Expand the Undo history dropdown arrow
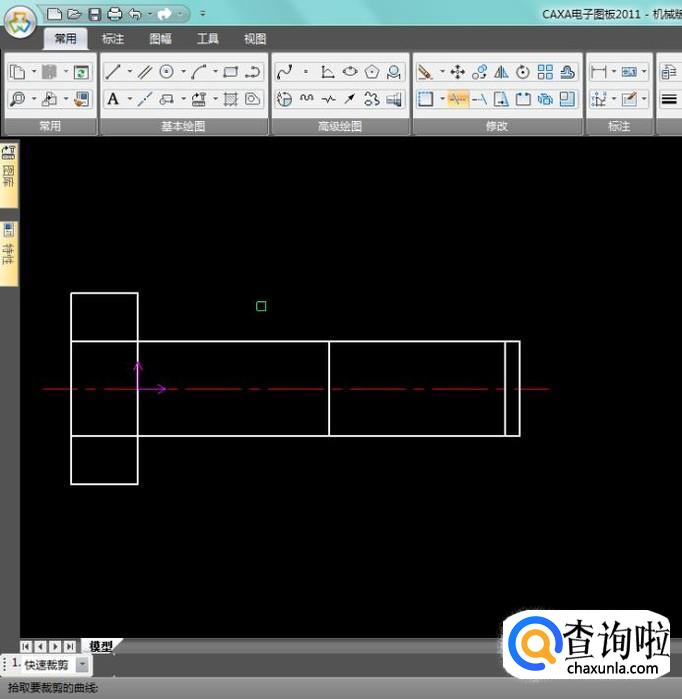The width and height of the screenshot is (682, 699). 148,14
